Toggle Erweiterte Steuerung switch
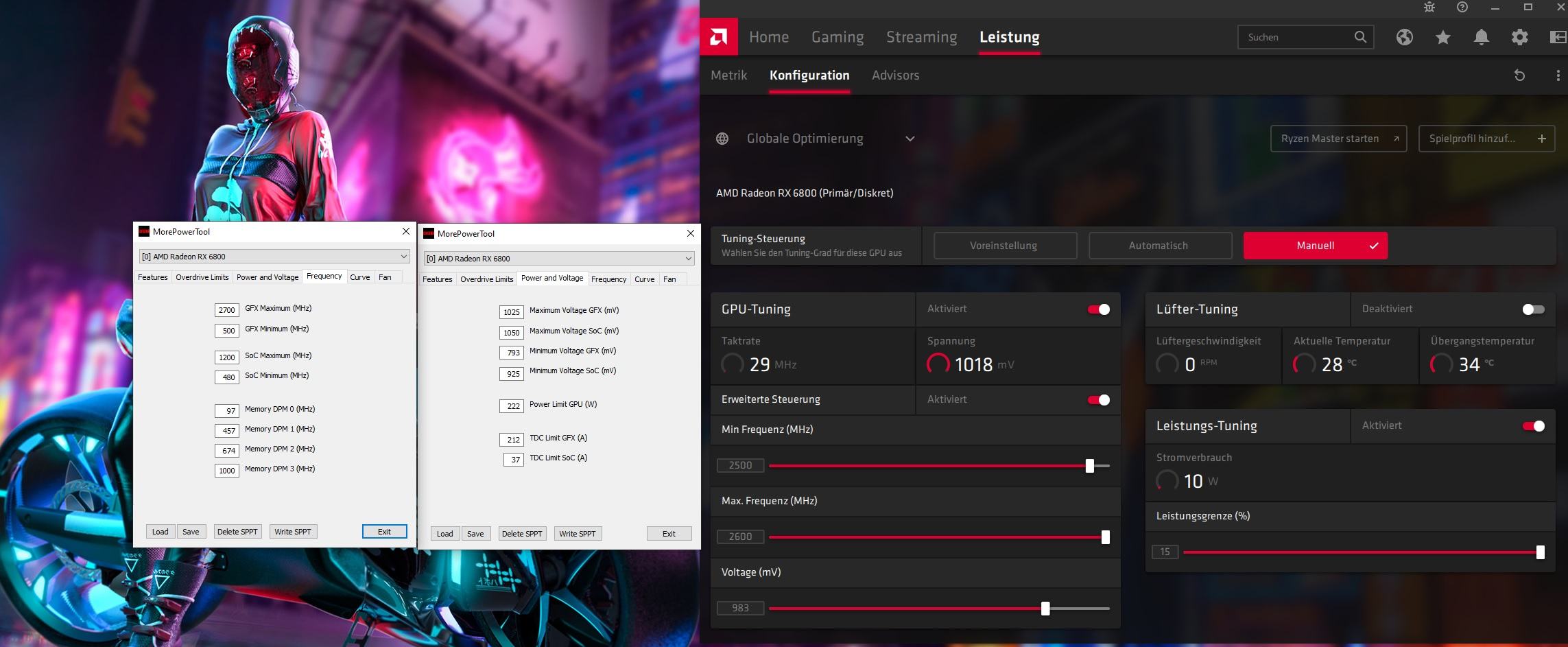Image resolution: width=1568 pixels, height=647 pixels. [1099, 400]
